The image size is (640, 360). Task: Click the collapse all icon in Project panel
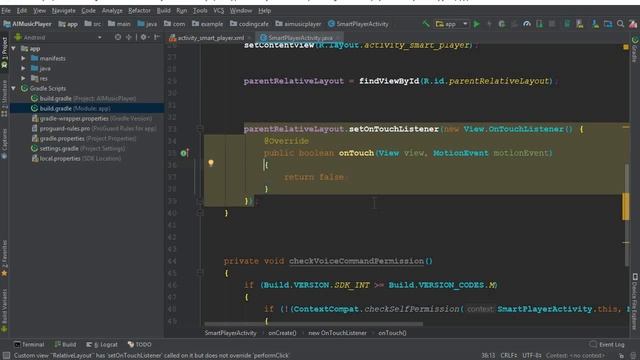[129, 37]
